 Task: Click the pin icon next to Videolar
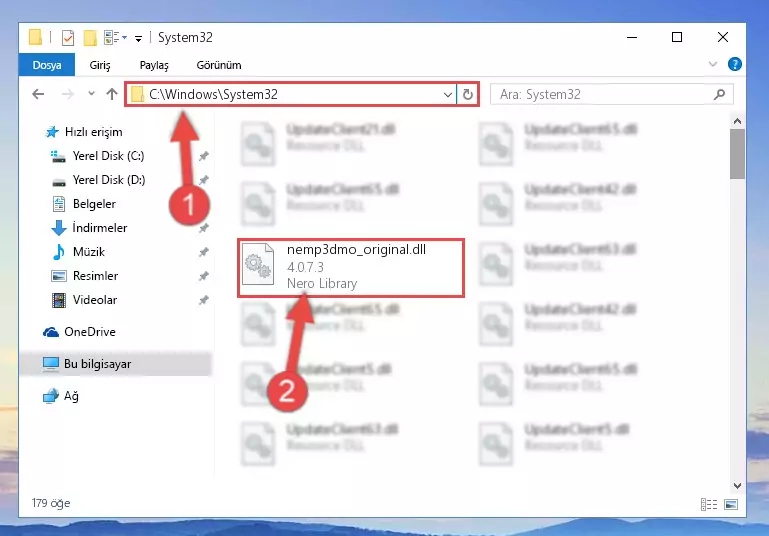coord(204,300)
